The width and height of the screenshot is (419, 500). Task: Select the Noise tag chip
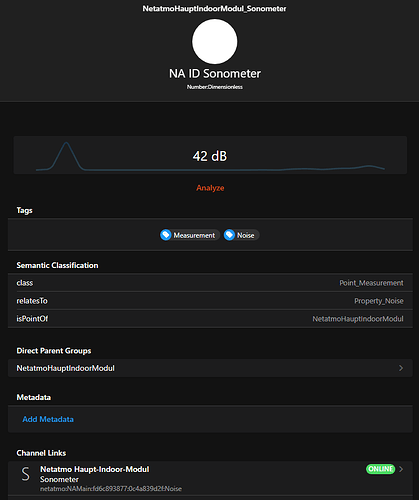point(241,235)
